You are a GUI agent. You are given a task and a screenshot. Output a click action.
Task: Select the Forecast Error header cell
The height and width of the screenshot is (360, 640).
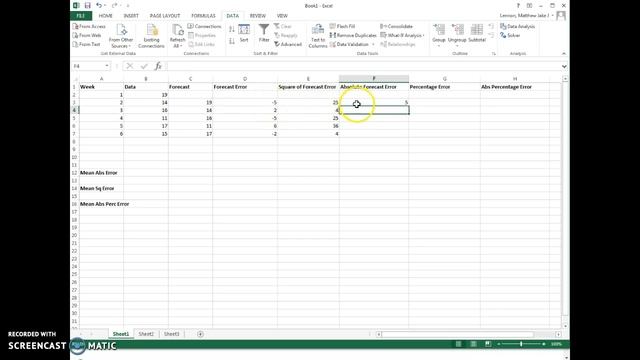click(245, 87)
